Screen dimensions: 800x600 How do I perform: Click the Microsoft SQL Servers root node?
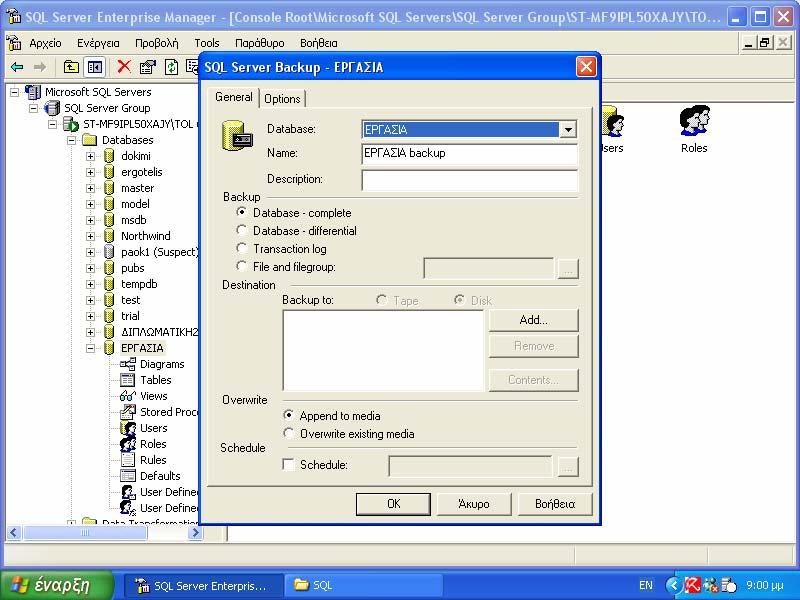pyautogui.click(x=98, y=92)
